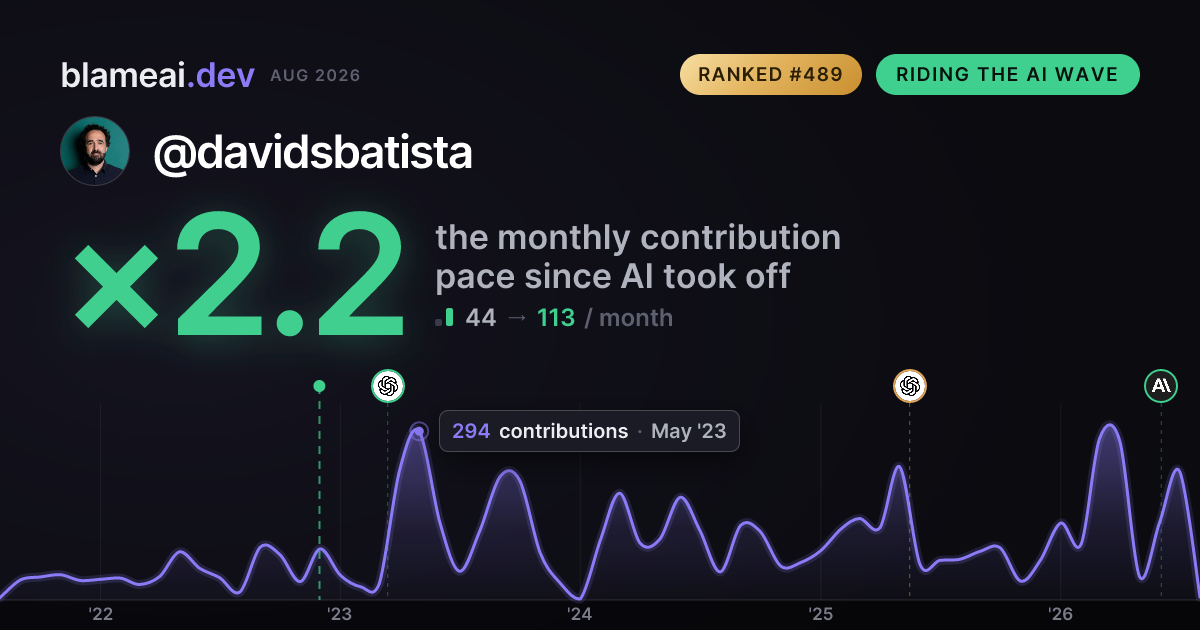This screenshot has width=1200, height=630.
Task: Click the RIDING THE AI WAVE badge
Action: [x=1008, y=75]
